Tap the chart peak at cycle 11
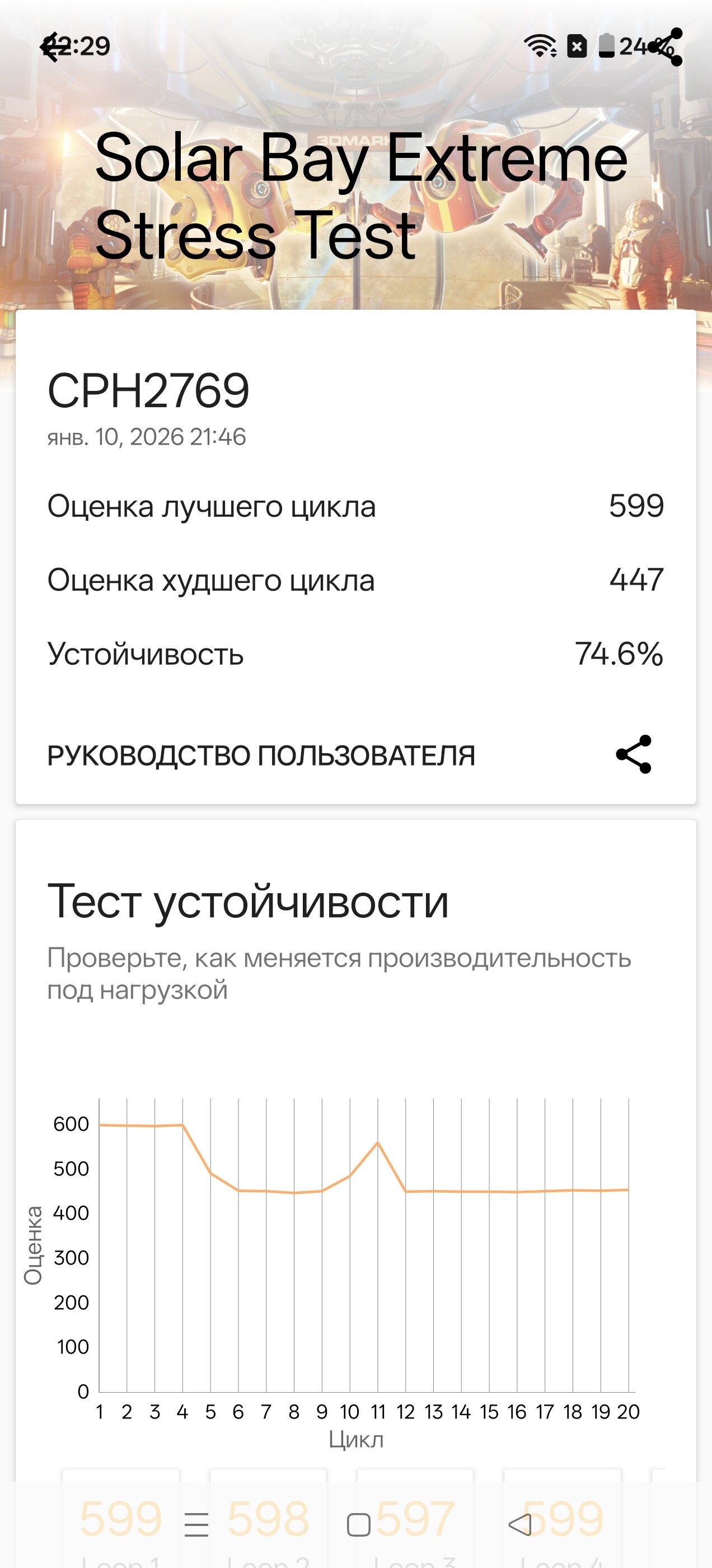The height and width of the screenshot is (1568, 712). (x=378, y=1142)
